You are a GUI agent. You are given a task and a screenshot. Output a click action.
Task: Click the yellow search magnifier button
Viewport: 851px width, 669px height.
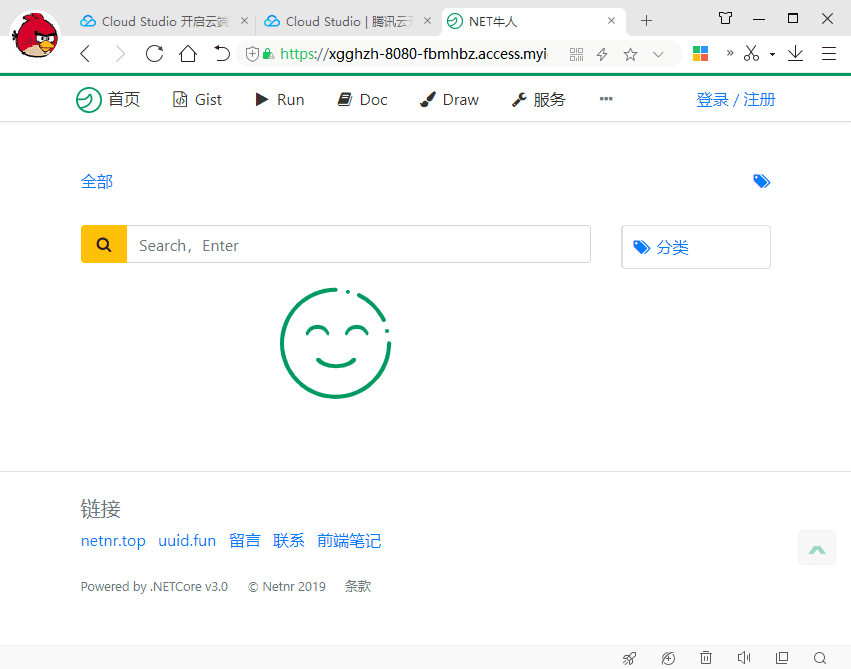click(x=103, y=245)
